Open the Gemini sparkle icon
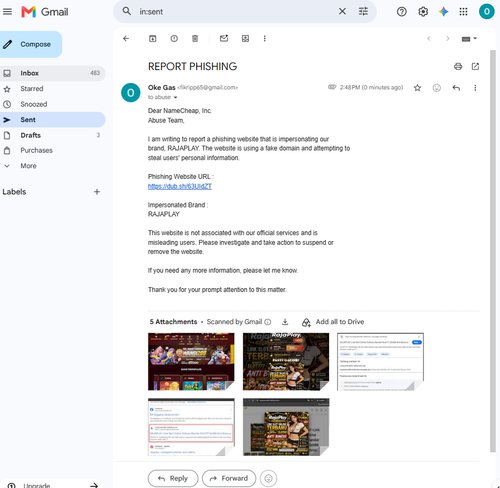500x488 pixels. (443, 12)
